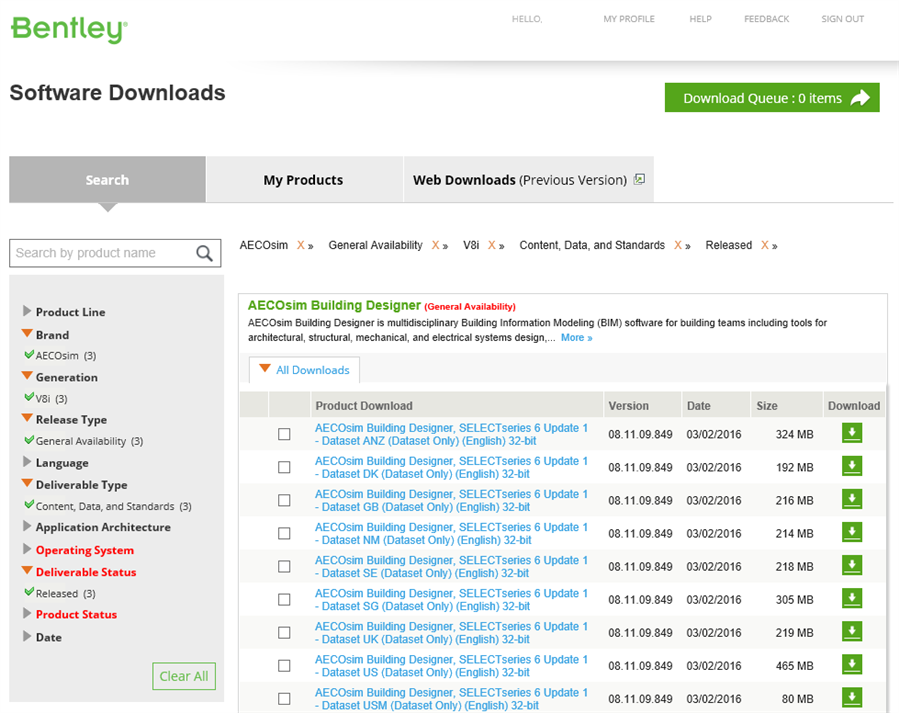Viewport: 899px width, 713px height.
Task: Uncheck Released deliverable status filter
Action: [x=29, y=592]
